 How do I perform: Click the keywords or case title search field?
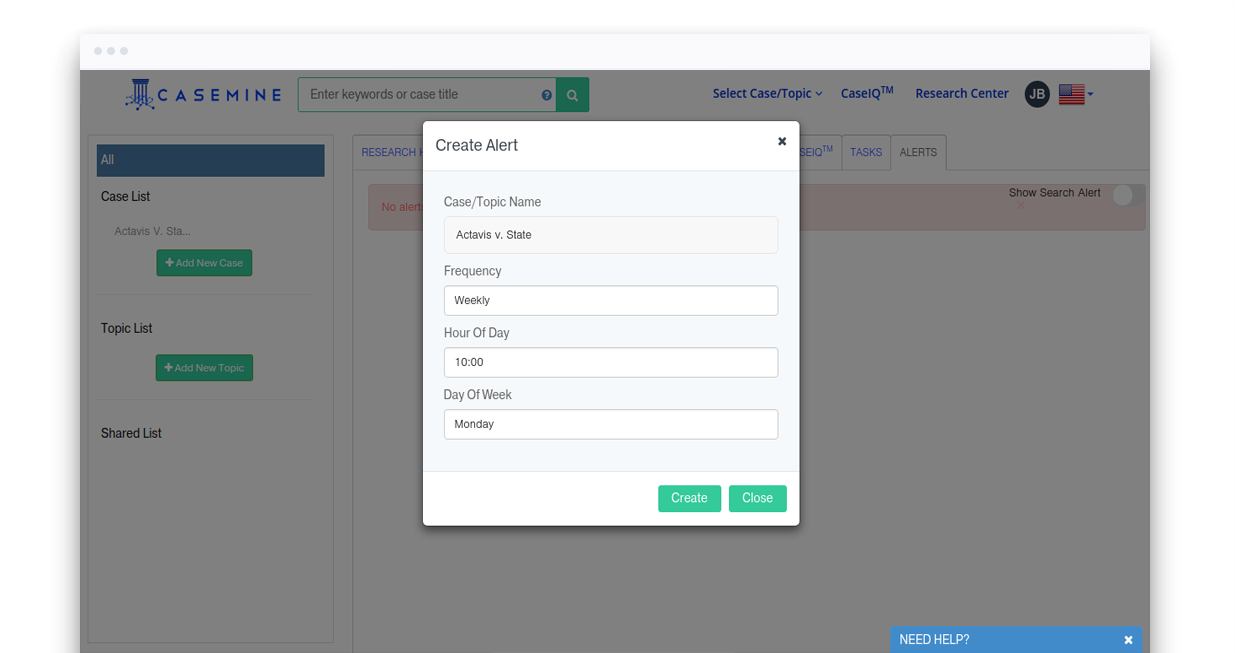click(420, 95)
